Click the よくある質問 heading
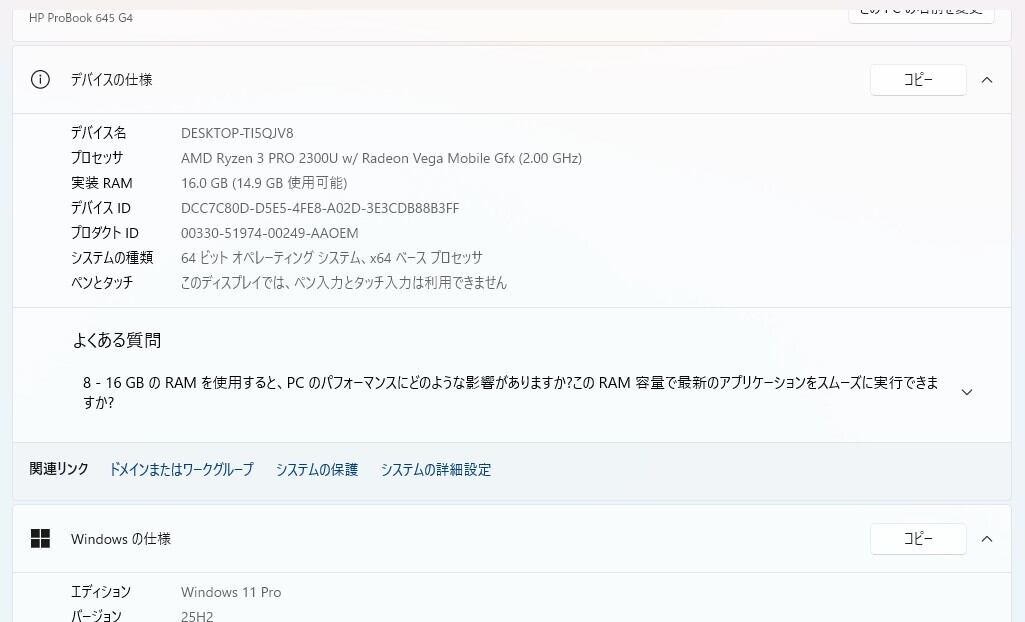1025x622 pixels. [116, 340]
